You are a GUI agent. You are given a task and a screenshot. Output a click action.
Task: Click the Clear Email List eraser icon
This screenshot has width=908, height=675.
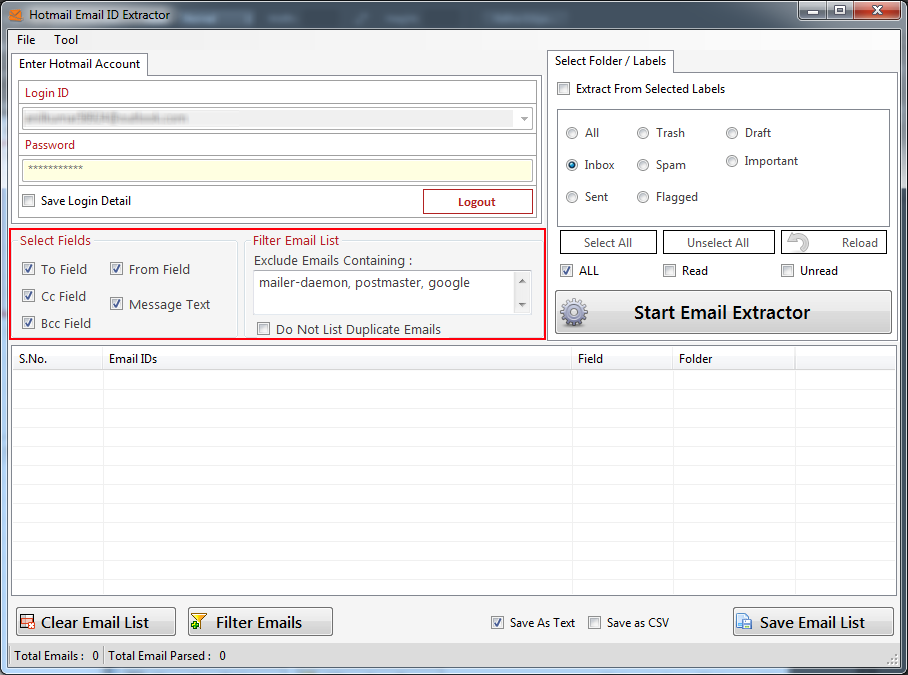click(27, 622)
